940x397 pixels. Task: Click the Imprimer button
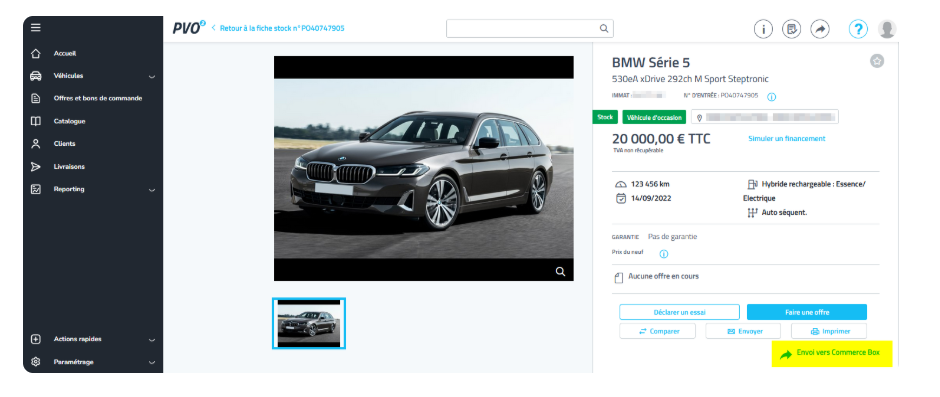[829, 331]
